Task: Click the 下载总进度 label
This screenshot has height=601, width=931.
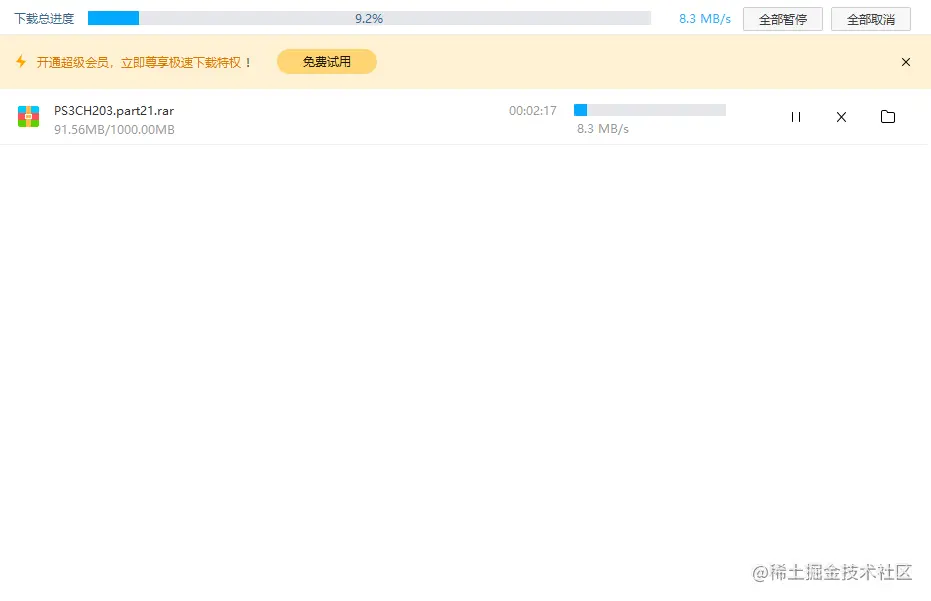Action: (x=45, y=19)
